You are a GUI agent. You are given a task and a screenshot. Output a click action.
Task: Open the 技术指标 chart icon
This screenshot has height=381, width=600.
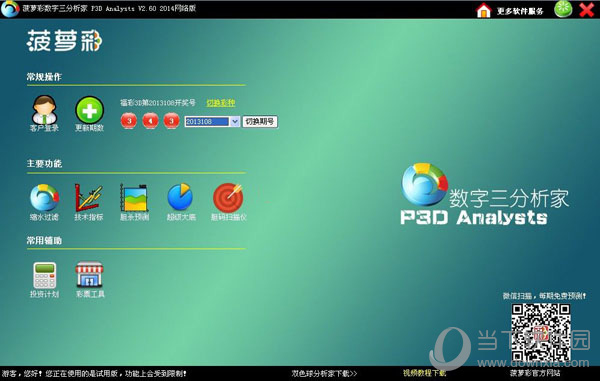pyautogui.click(x=89, y=202)
